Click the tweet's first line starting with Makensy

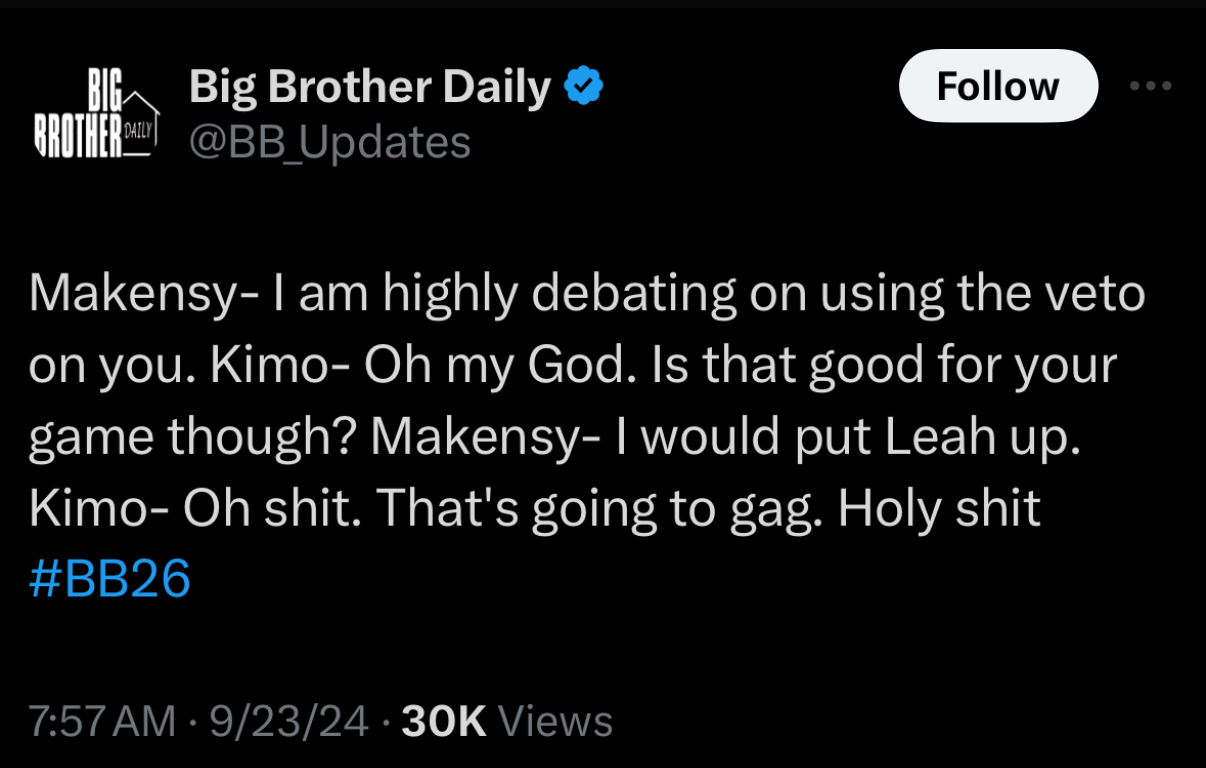[587, 294]
